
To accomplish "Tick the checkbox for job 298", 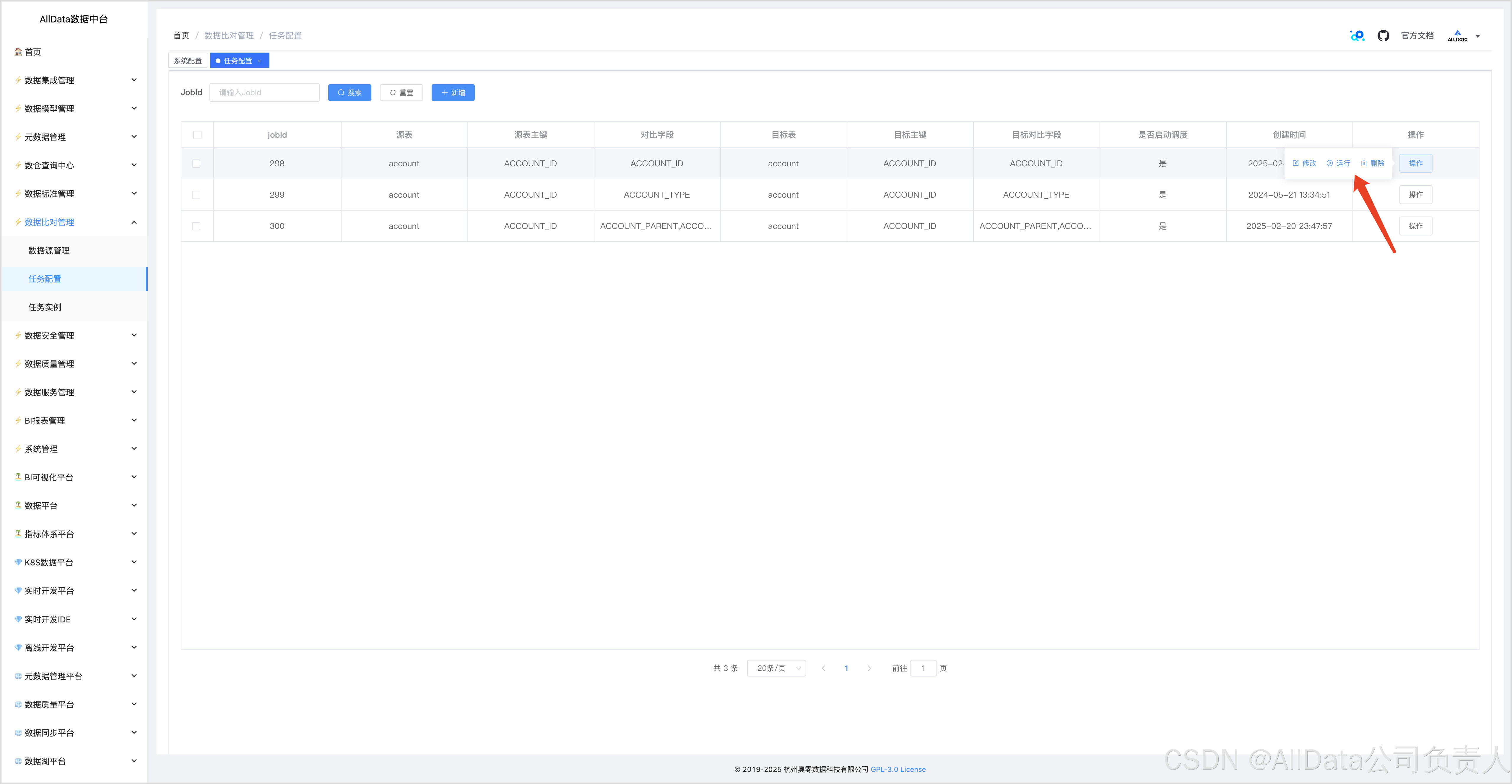I will [x=197, y=164].
